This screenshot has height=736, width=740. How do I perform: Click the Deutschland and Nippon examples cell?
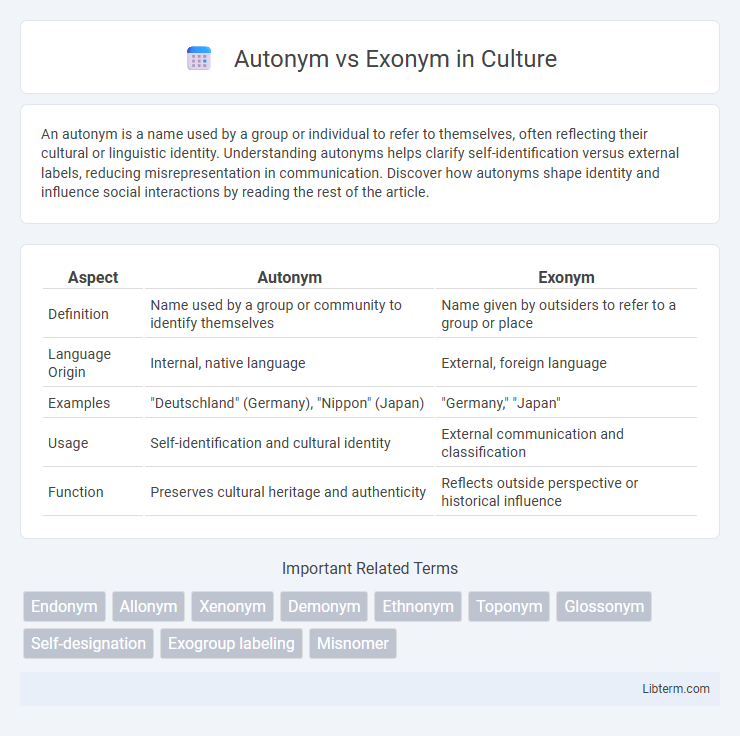(x=289, y=403)
